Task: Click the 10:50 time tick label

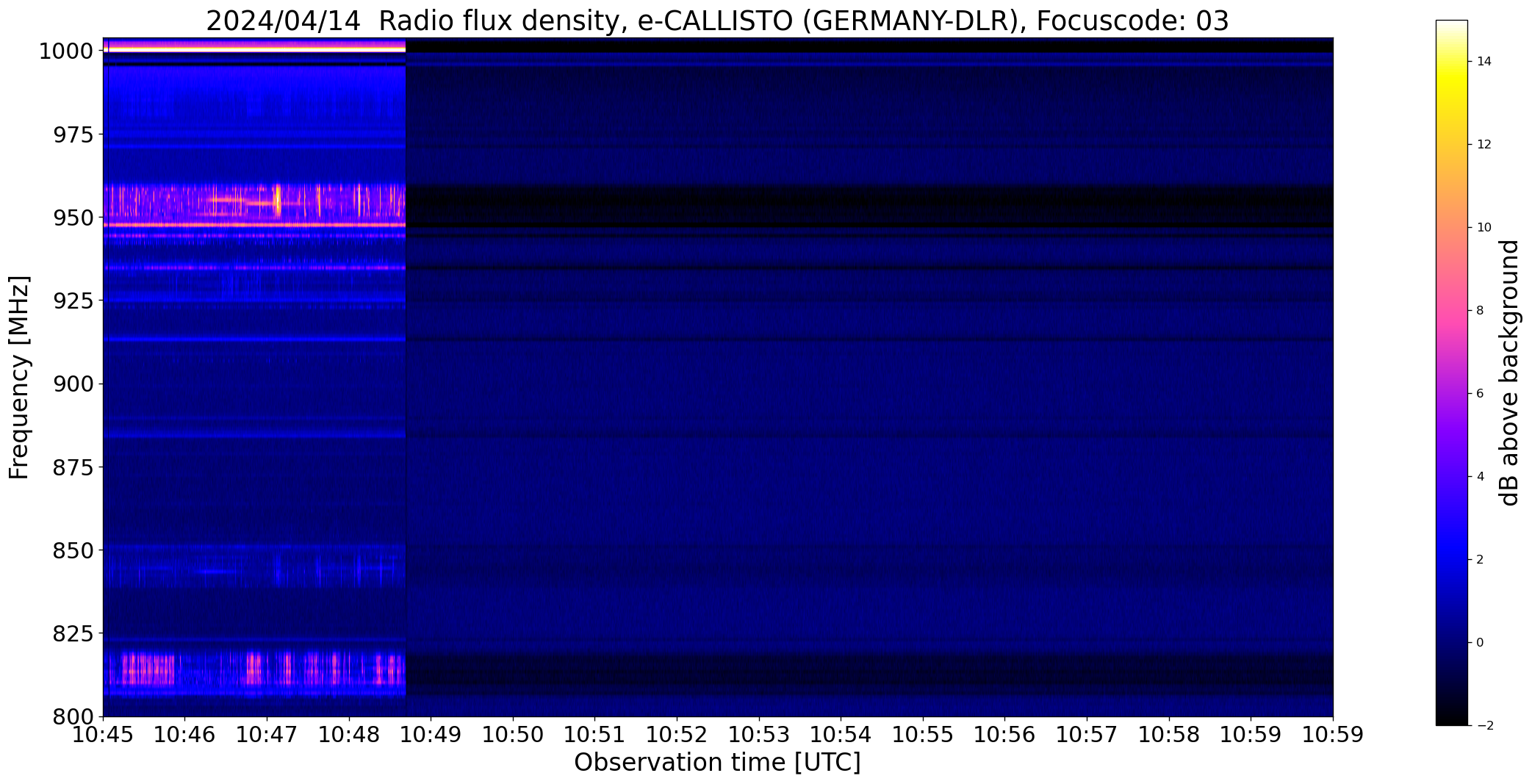Action: pos(513,735)
